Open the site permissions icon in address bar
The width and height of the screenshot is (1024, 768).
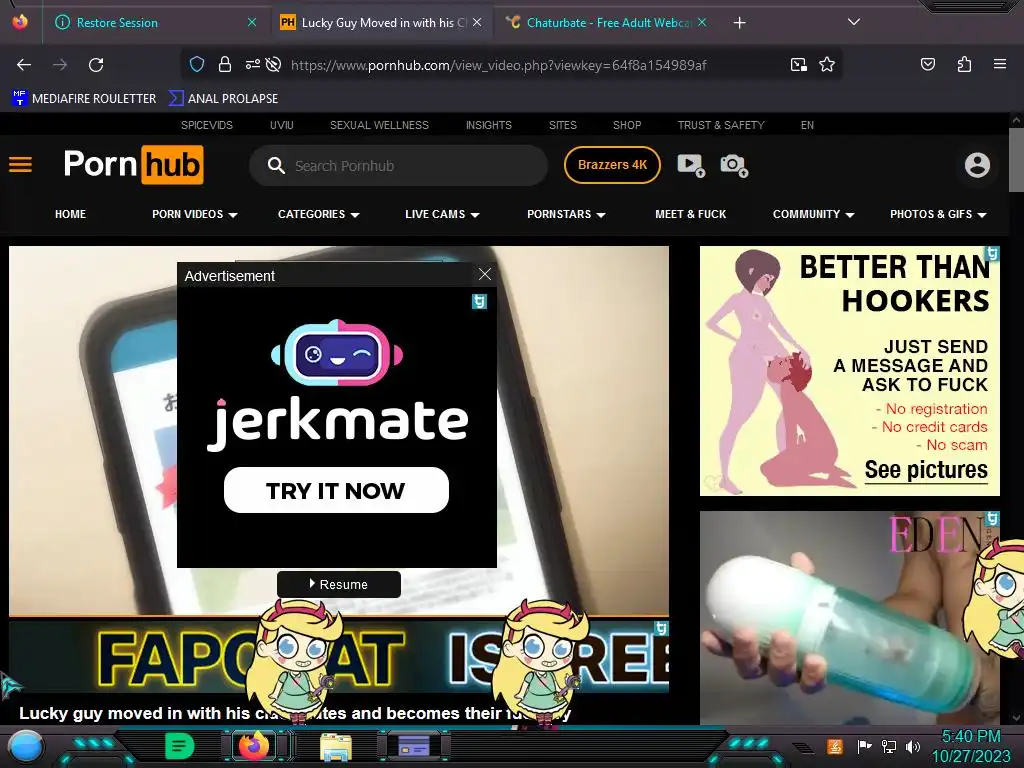tap(252, 64)
